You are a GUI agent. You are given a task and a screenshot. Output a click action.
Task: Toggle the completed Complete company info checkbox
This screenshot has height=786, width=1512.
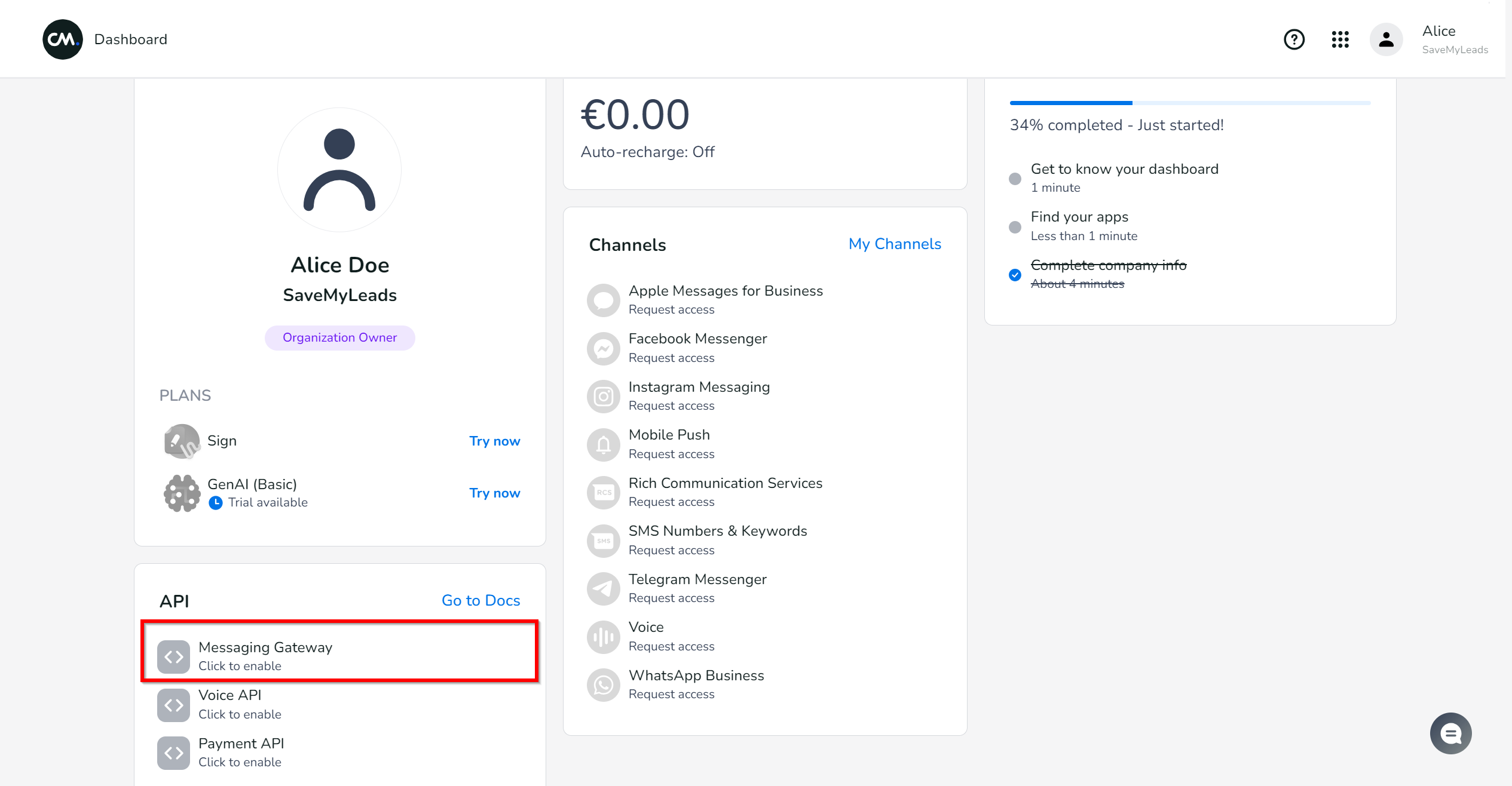pyautogui.click(x=1016, y=273)
